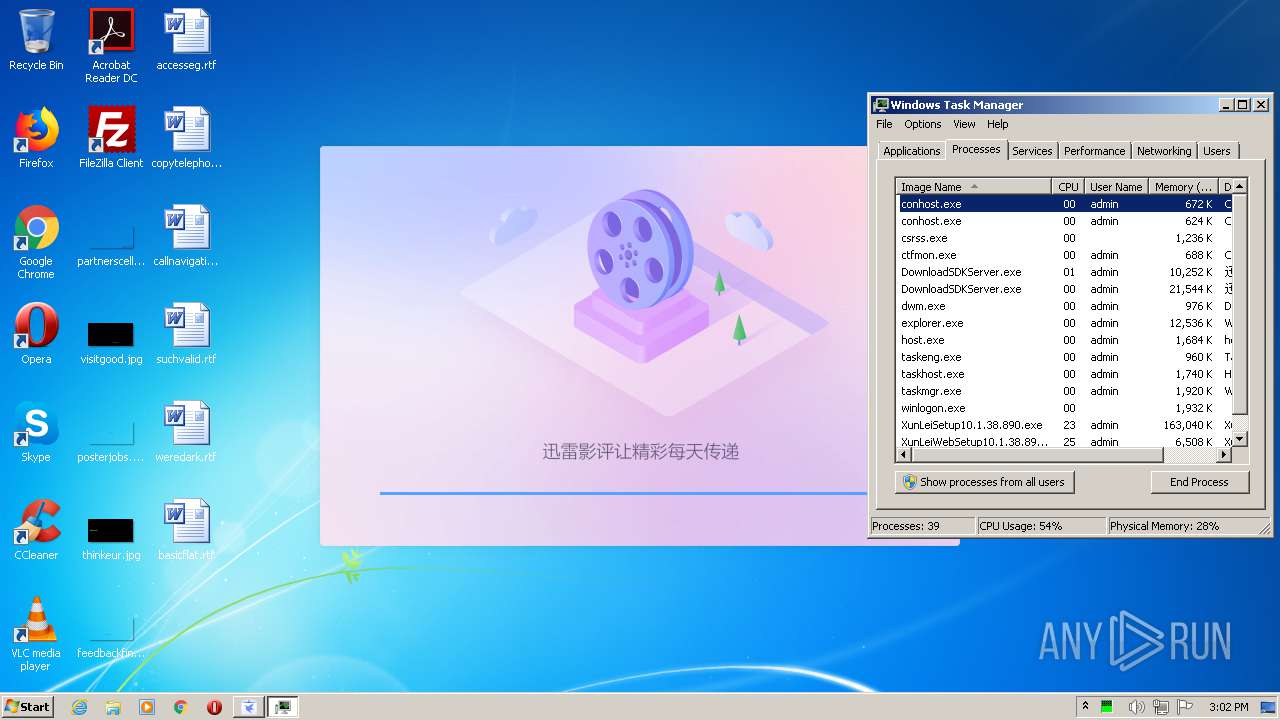The image size is (1280, 720).
Task: Select basicflat.rtf document icon
Action: tap(186, 530)
